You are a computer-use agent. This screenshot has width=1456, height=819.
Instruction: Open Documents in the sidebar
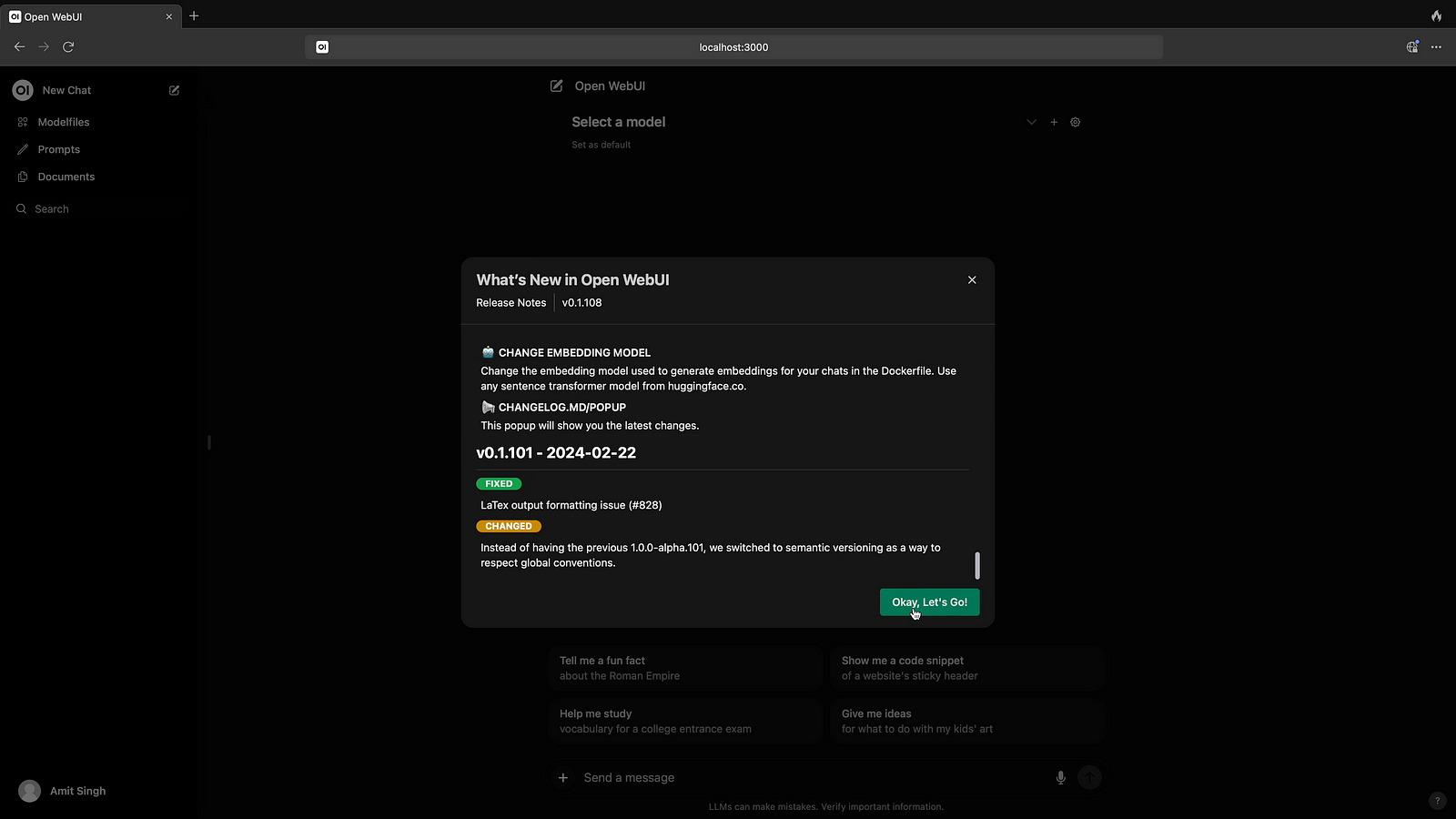click(x=66, y=177)
